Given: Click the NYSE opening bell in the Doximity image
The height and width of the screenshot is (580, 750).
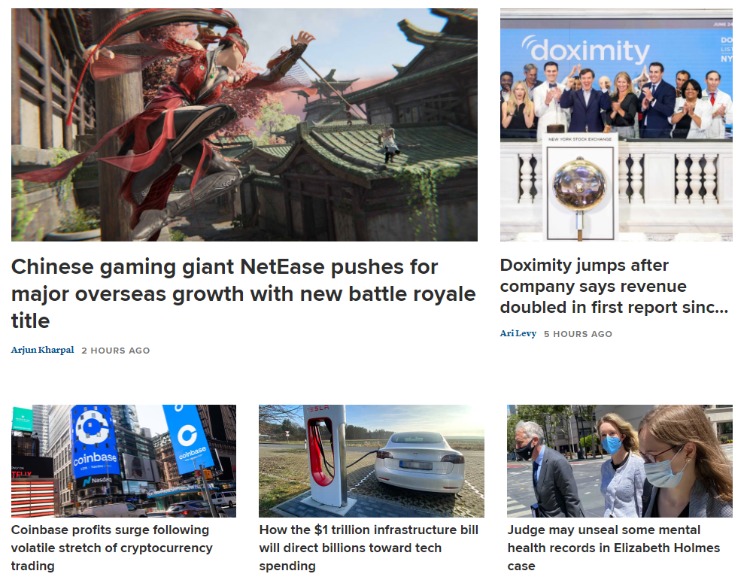Looking at the screenshot, I should [579, 185].
